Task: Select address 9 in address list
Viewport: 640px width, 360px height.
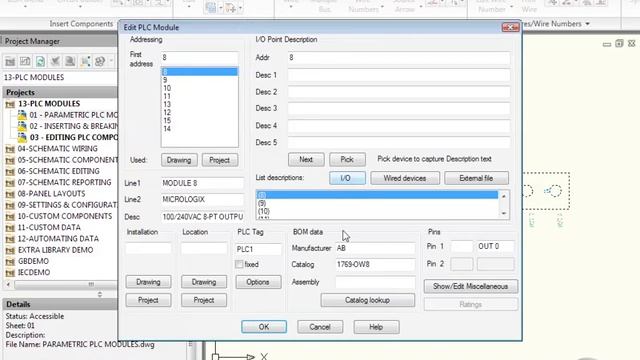Action: (199, 80)
